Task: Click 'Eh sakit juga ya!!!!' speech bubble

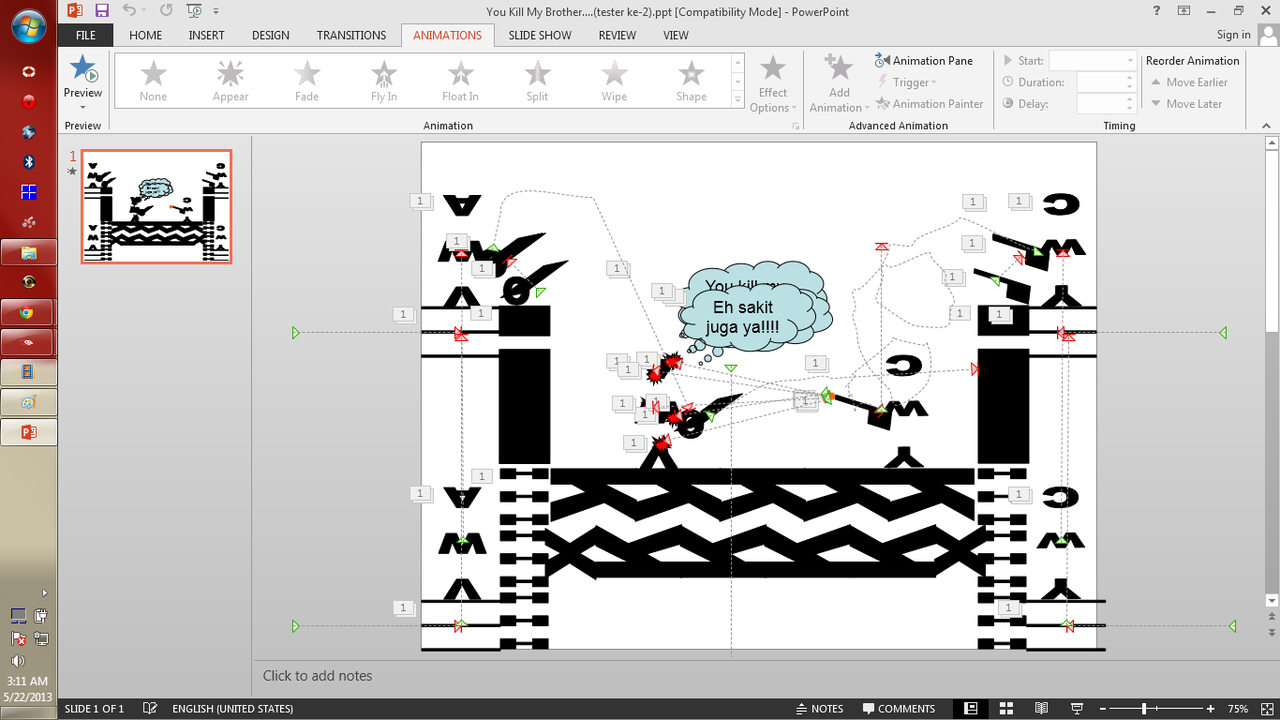Action: click(x=744, y=318)
